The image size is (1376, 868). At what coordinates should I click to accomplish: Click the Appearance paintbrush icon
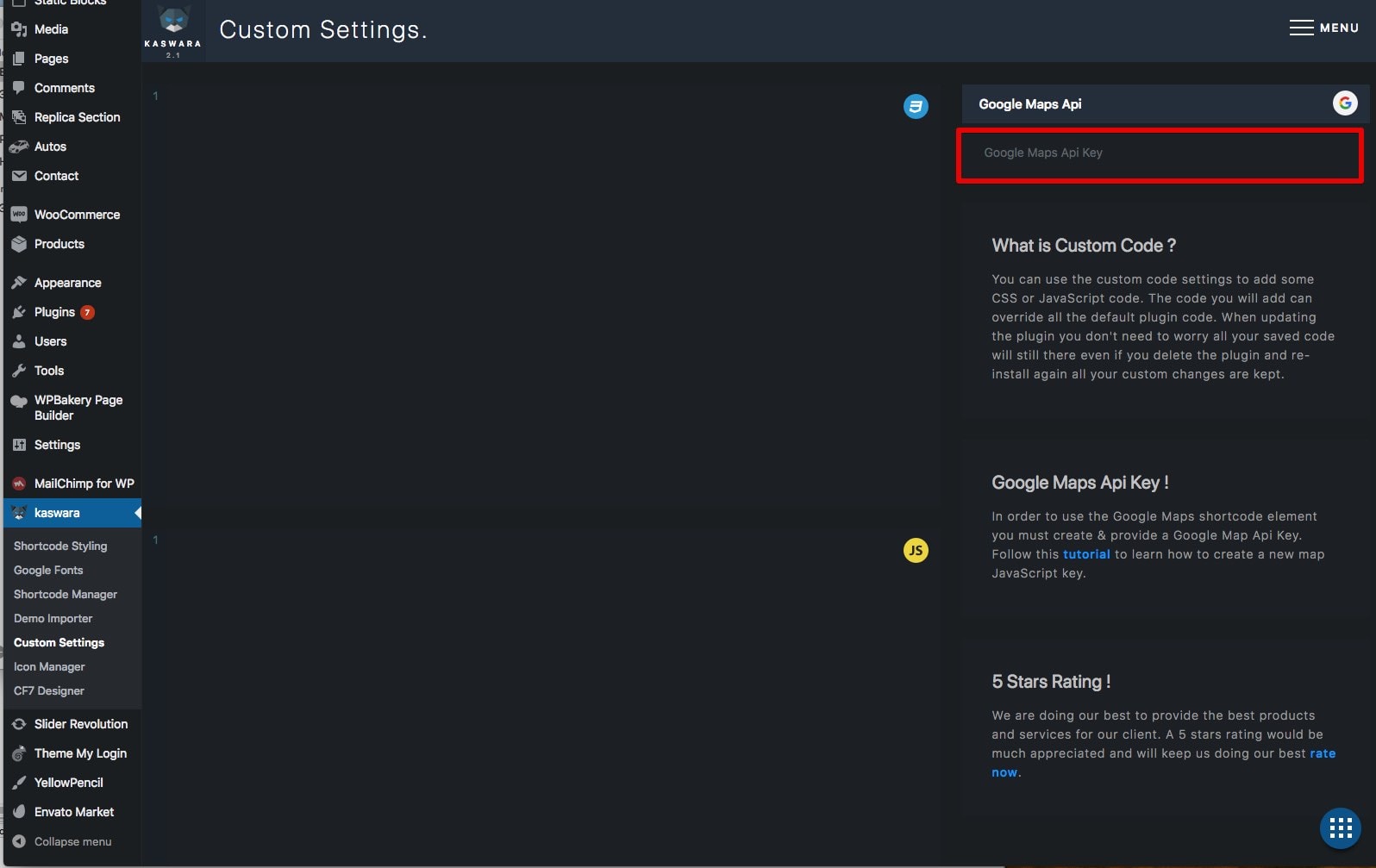point(19,283)
